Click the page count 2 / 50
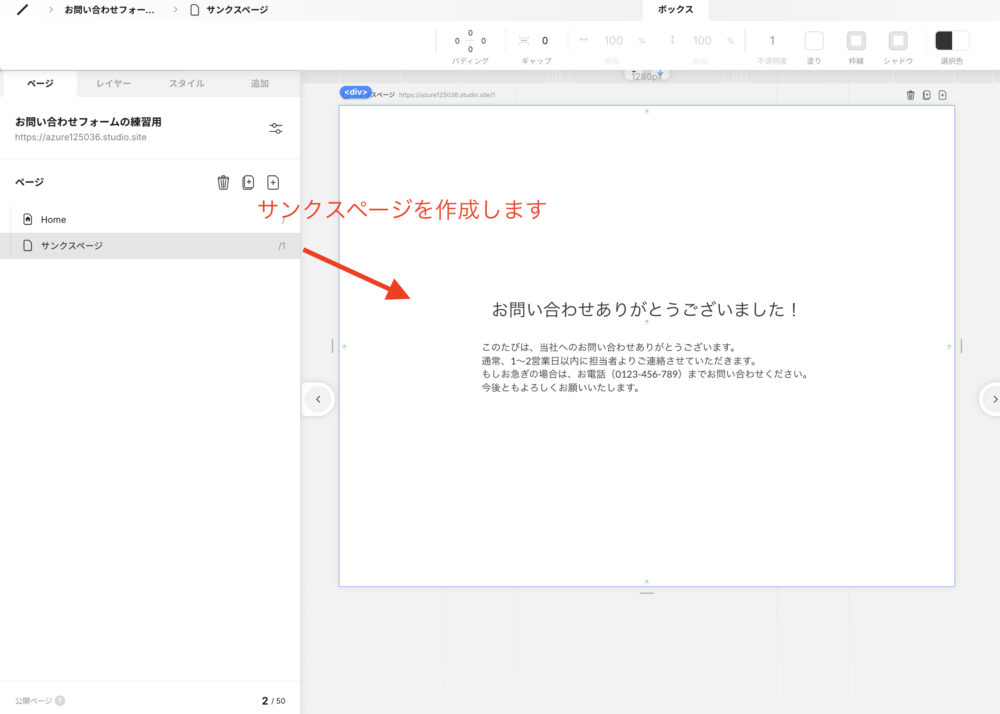The width and height of the screenshot is (1000, 714). pyautogui.click(x=274, y=701)
